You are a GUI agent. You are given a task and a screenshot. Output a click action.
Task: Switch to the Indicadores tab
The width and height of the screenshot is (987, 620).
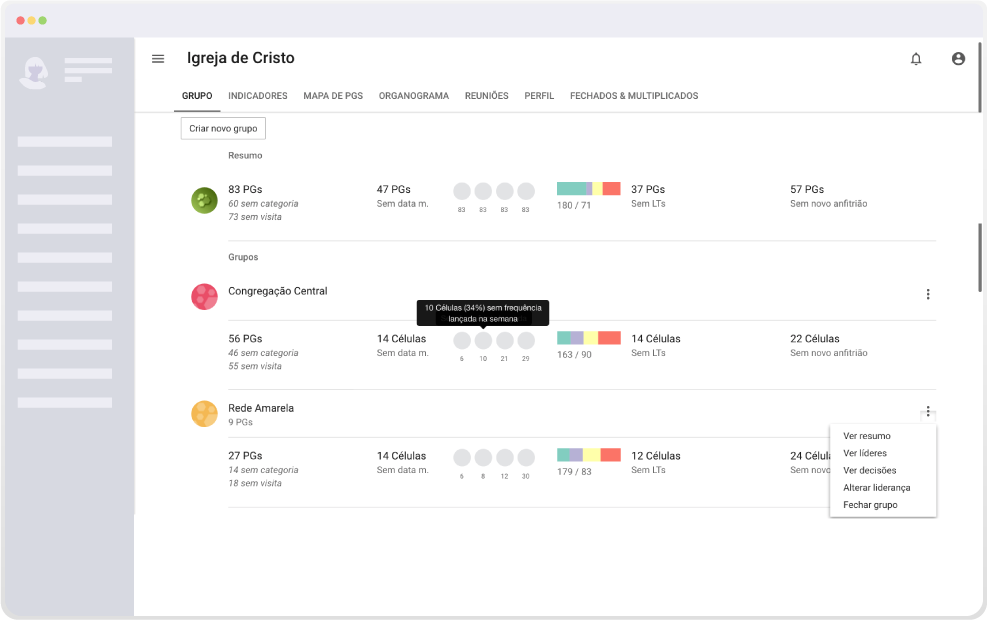point(257,96)
